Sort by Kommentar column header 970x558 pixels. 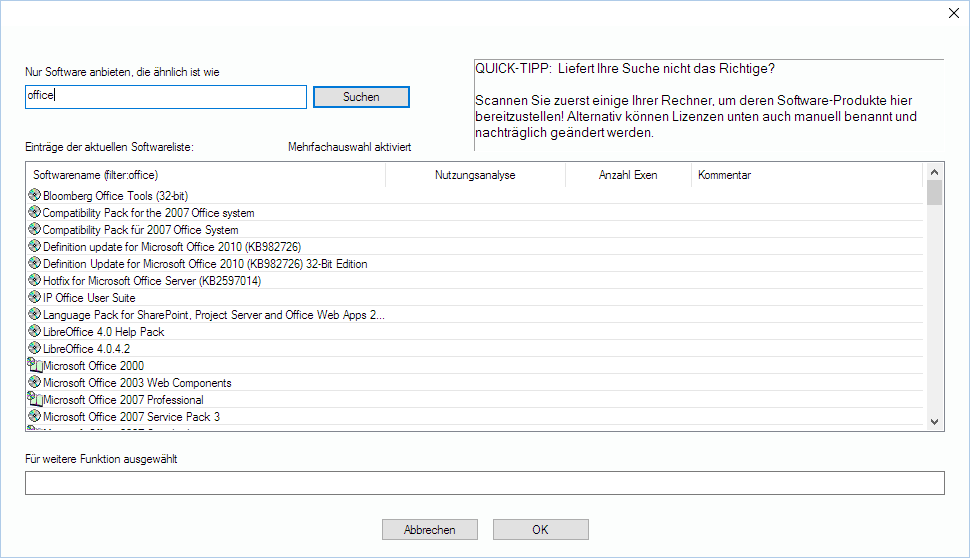(x=807, y=175)
